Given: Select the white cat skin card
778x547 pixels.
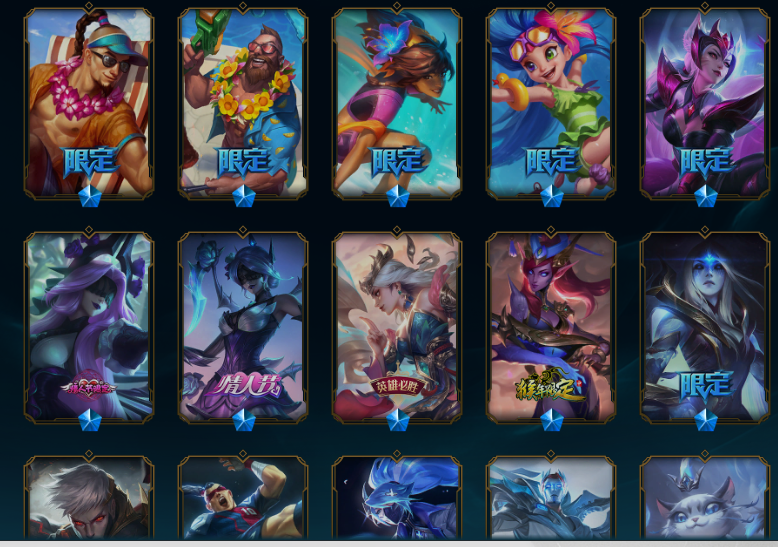Looking at the screenshot, I should pos(705,497).
